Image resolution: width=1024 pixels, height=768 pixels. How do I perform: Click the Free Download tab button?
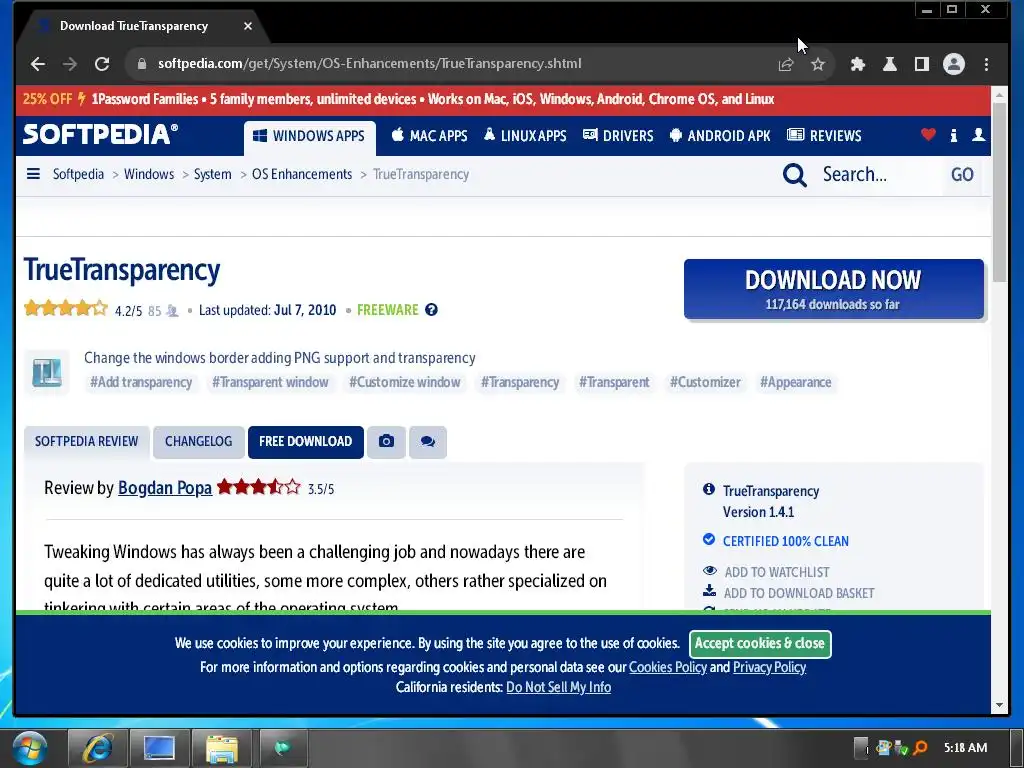point(306,442)
